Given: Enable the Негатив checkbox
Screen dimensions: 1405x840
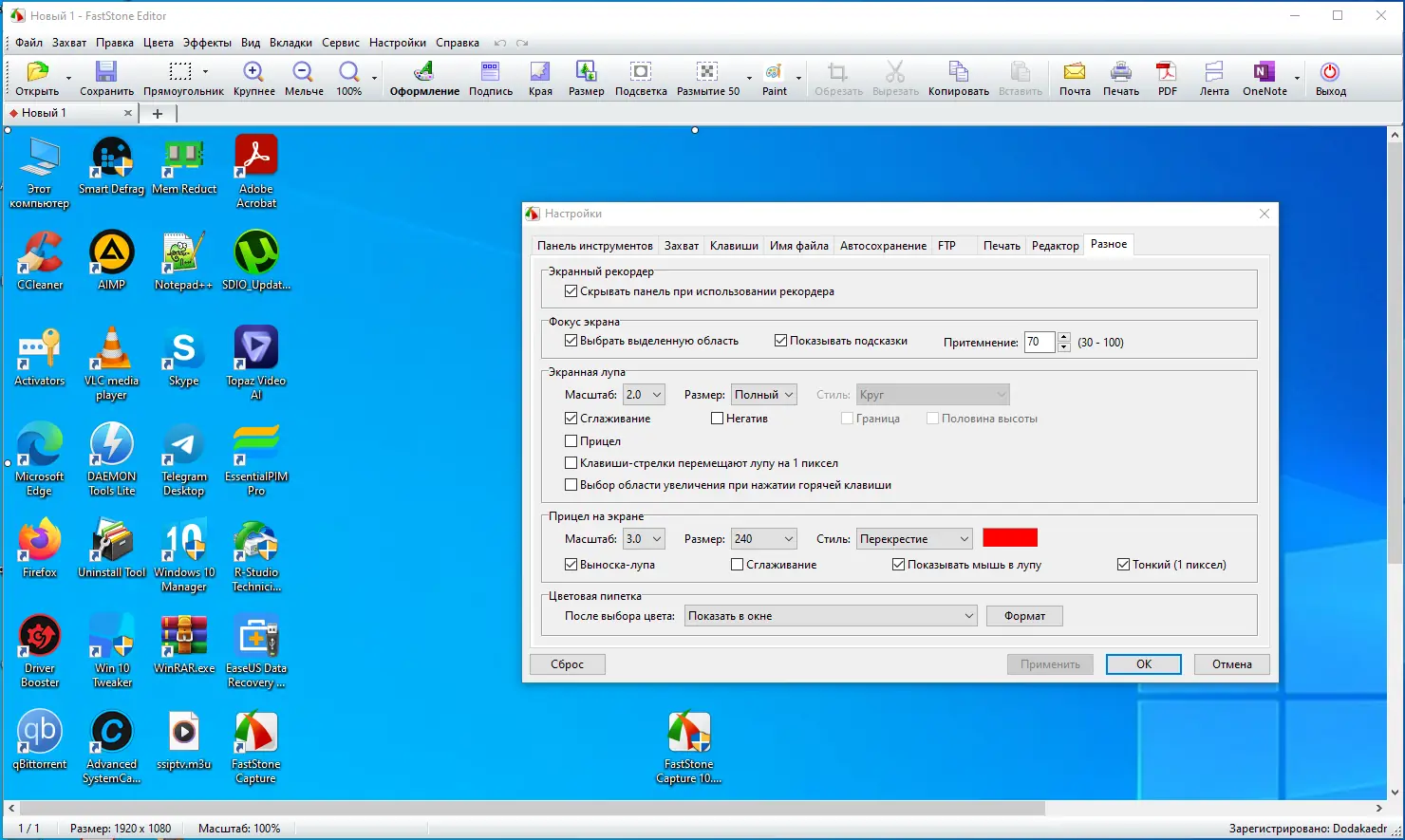Looking at the screenshot, I should [x=717, y=418].
